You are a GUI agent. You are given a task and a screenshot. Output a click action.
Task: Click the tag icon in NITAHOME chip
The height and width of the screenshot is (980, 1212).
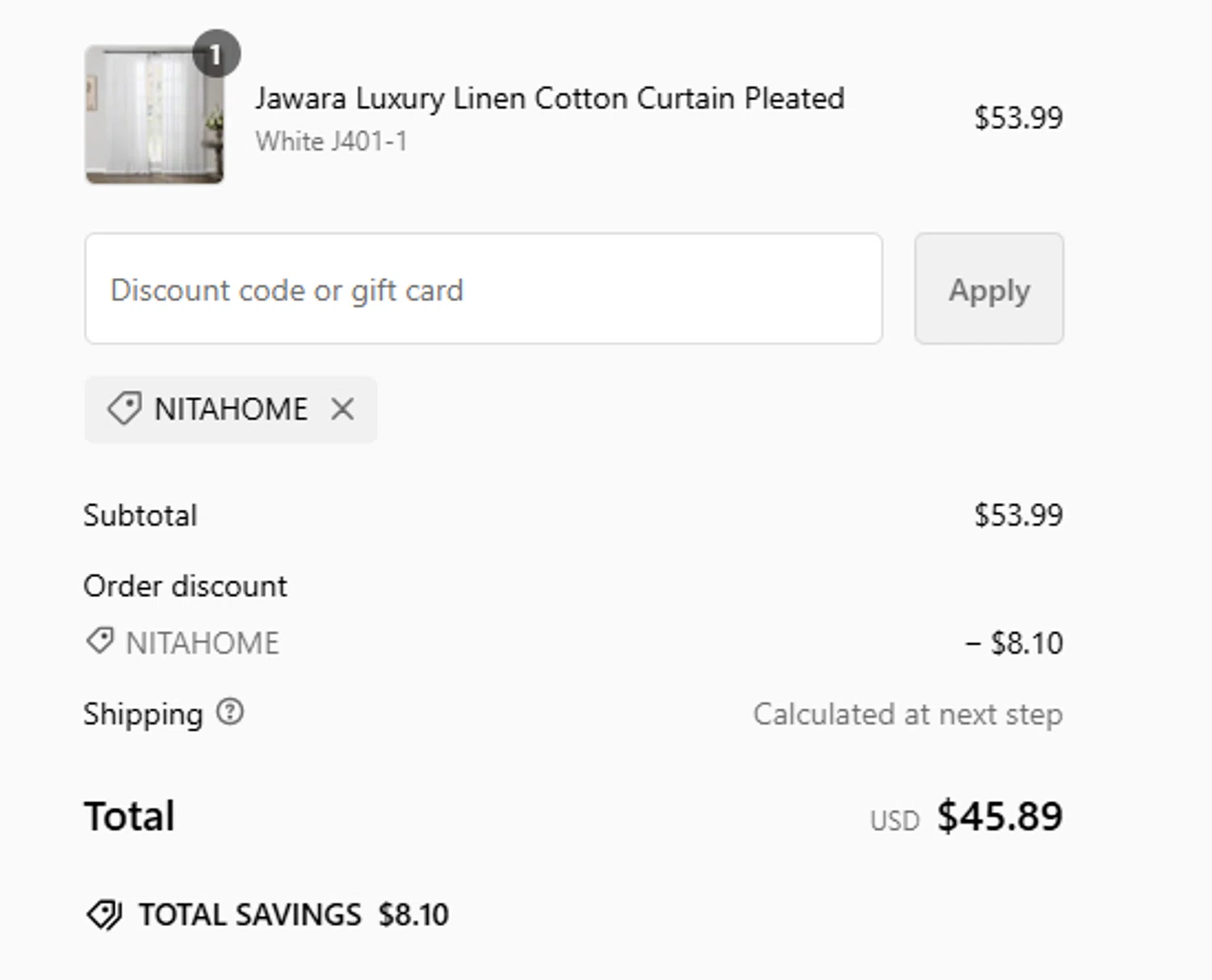pyautogui.click(x=124, y=408)
